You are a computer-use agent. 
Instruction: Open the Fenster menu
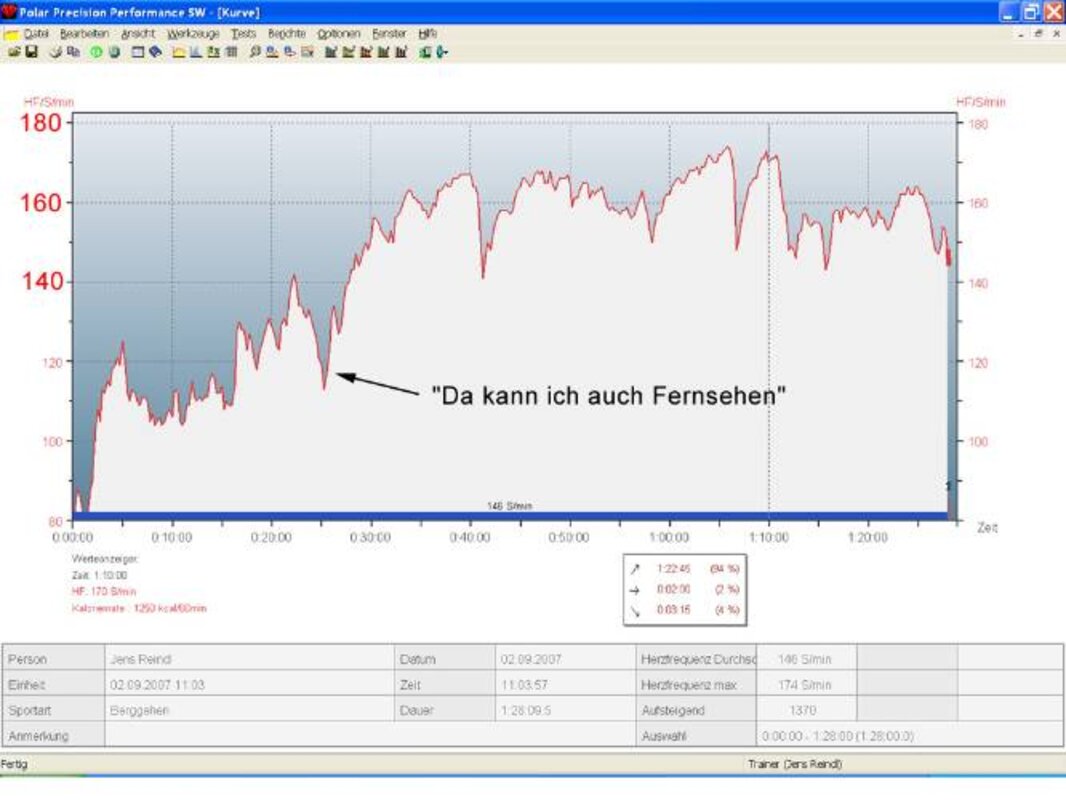[389, 33]
